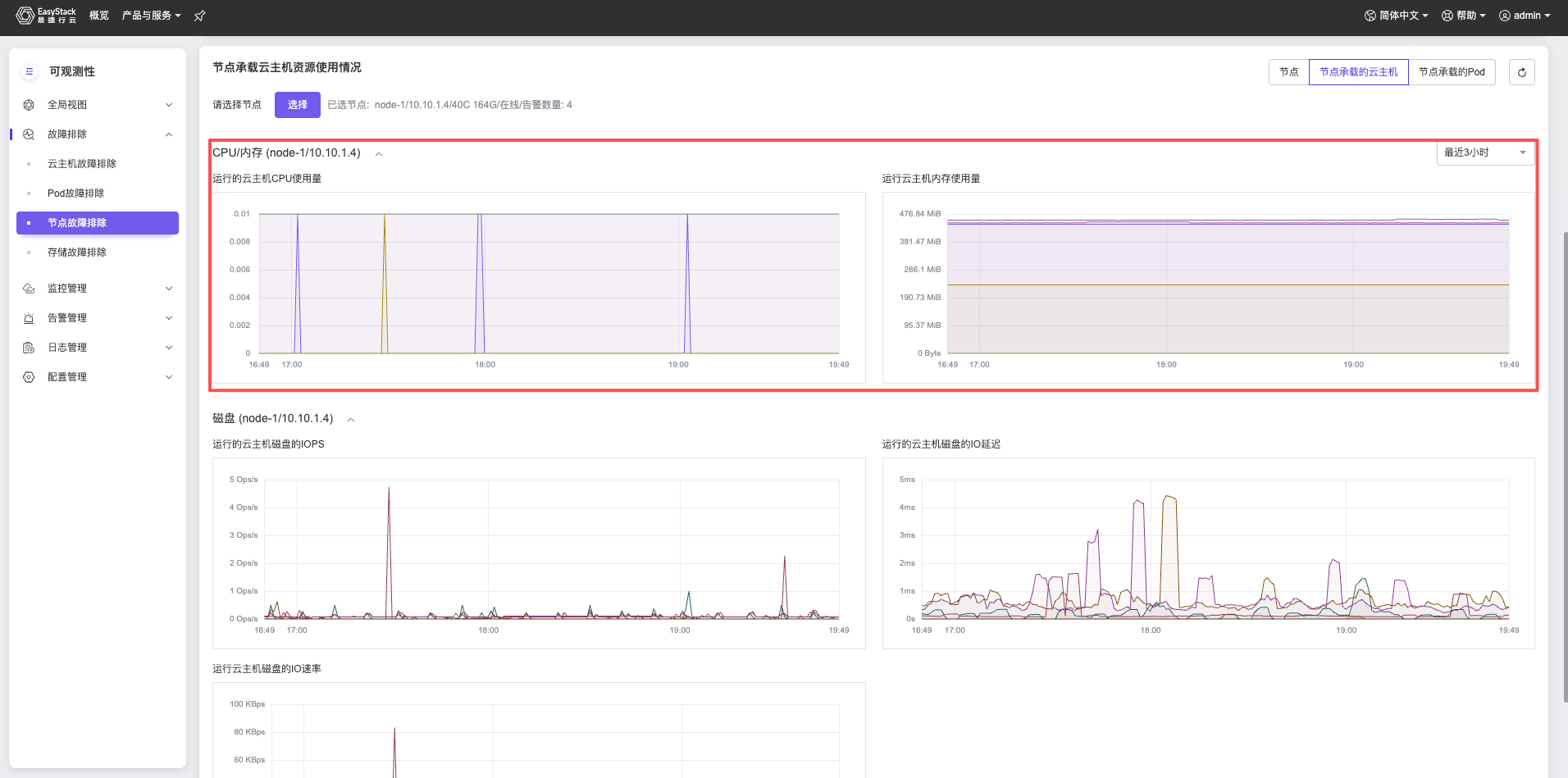Open the 产品与服务 dropdown menu
The image size is (1568, 778).
pyautogui.click(x=151, y=16)
